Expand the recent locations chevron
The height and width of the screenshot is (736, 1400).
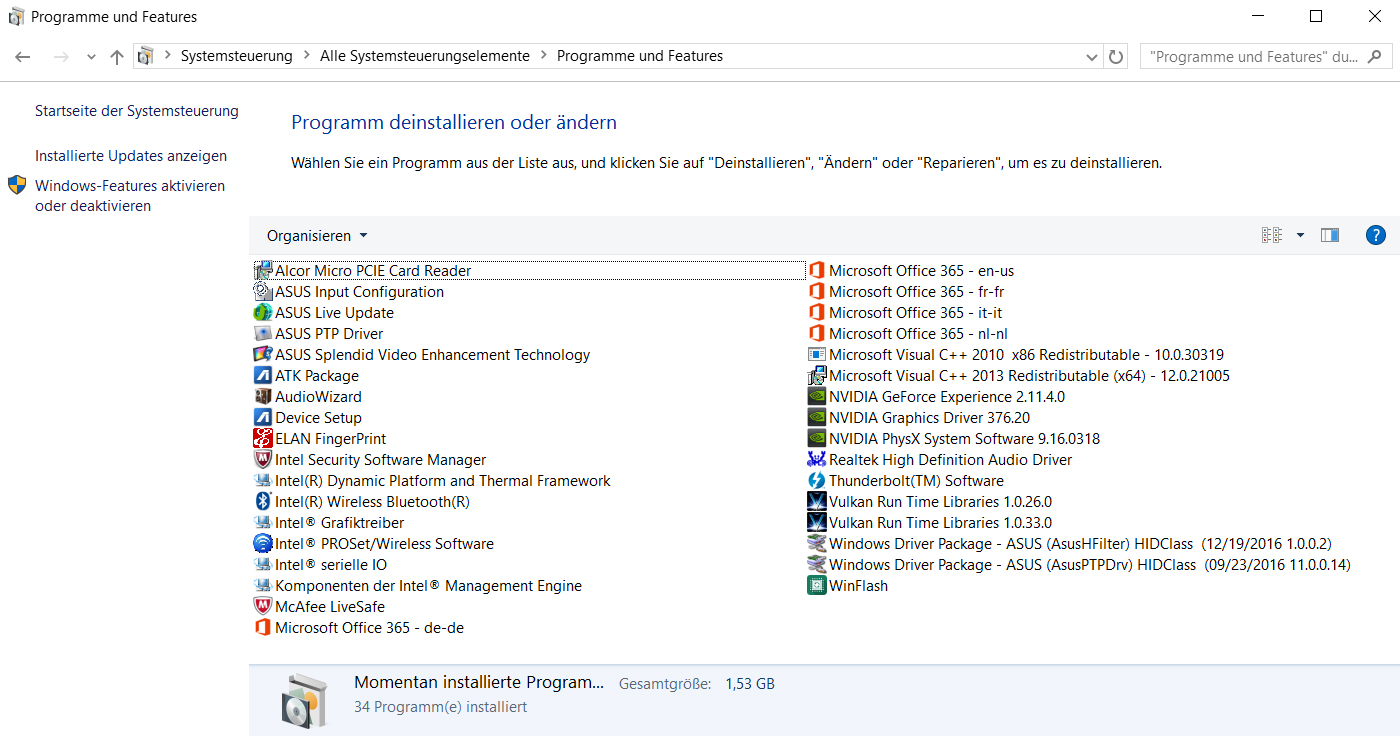[91, 57]
